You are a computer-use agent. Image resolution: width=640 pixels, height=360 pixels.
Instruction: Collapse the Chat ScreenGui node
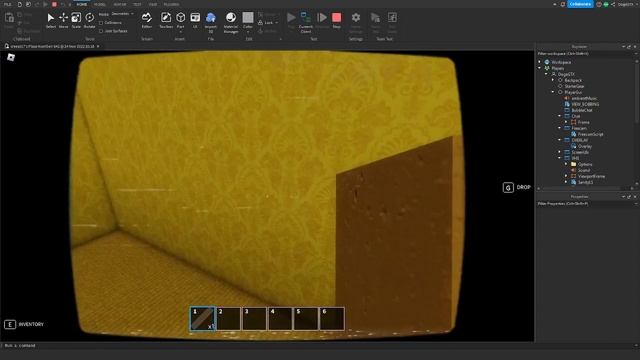[560, 116]
